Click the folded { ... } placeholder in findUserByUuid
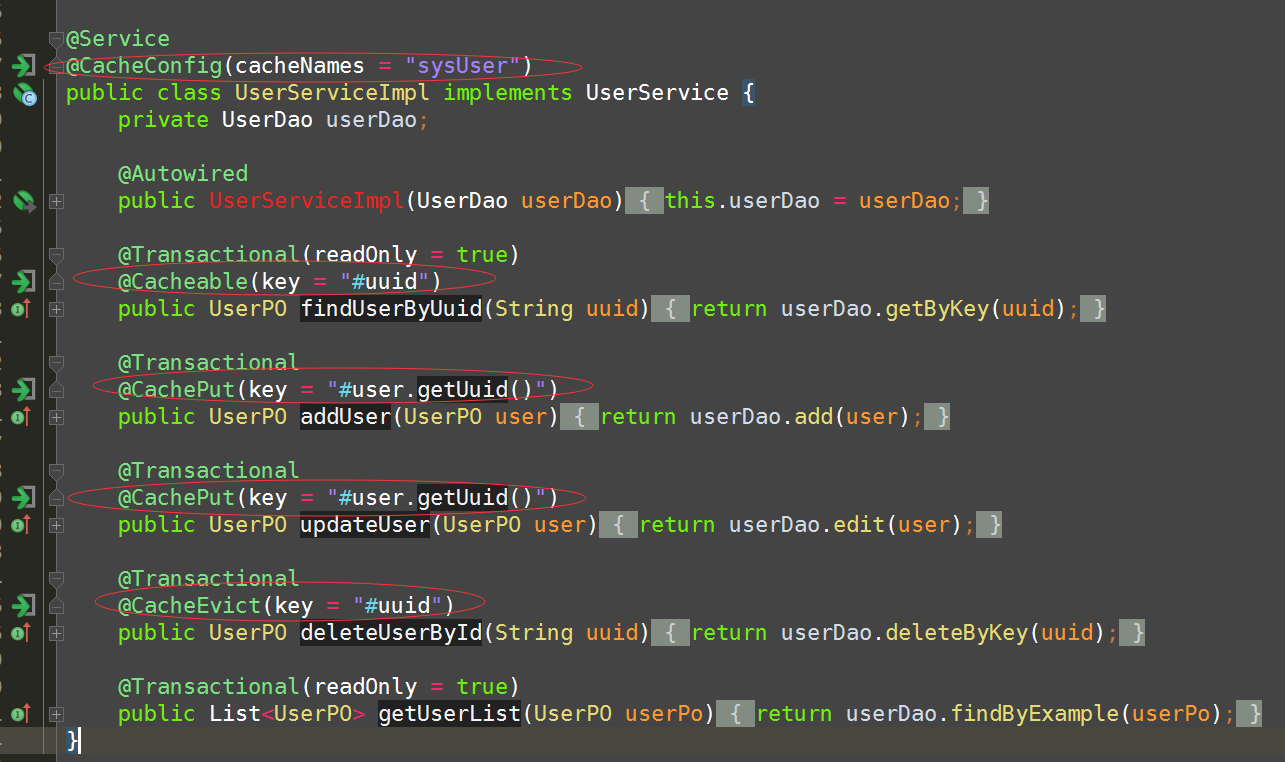This screenshot has height=762, width=1285. pos(671,308)
